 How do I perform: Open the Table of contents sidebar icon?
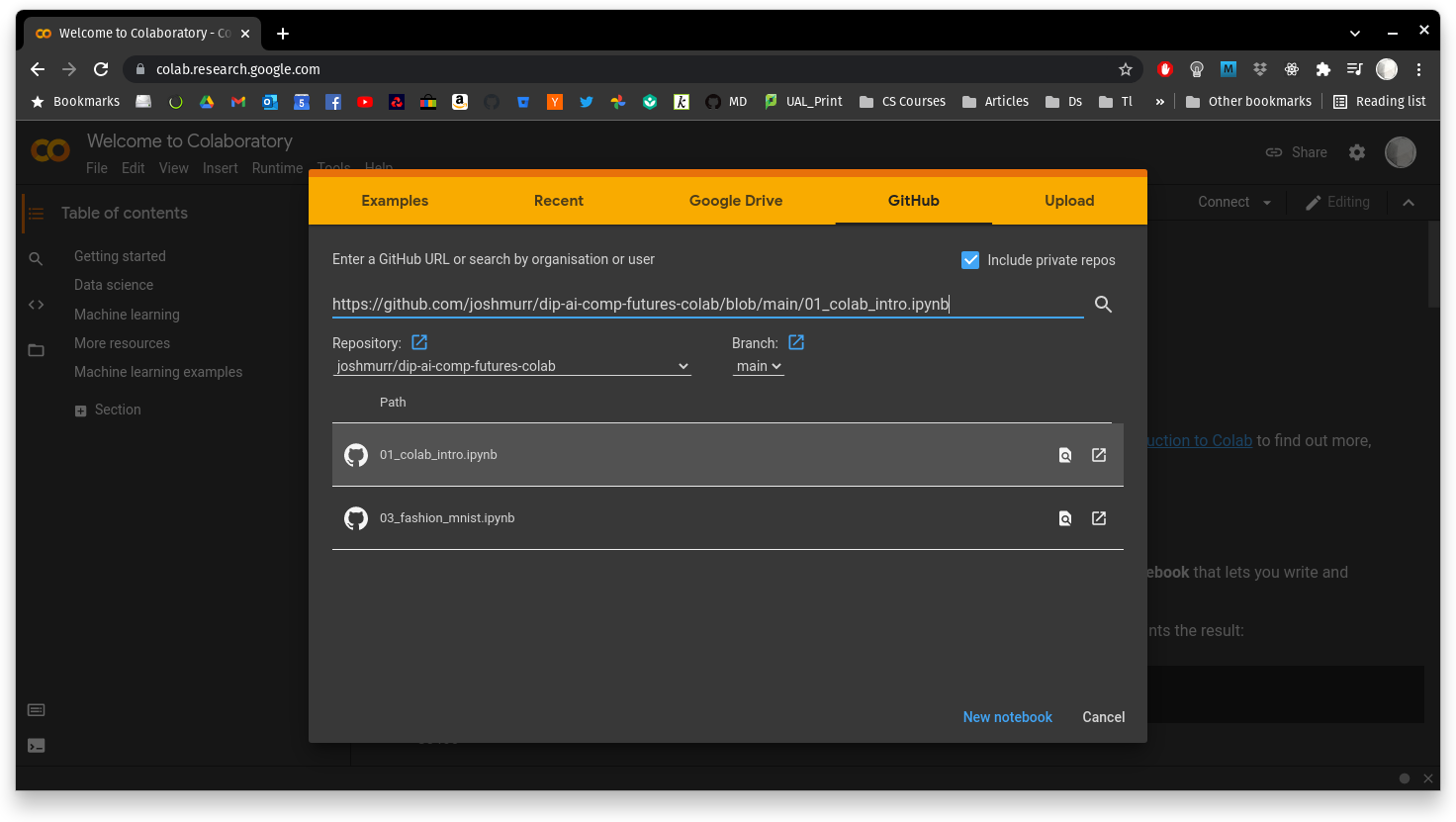[x=37, y=213]
